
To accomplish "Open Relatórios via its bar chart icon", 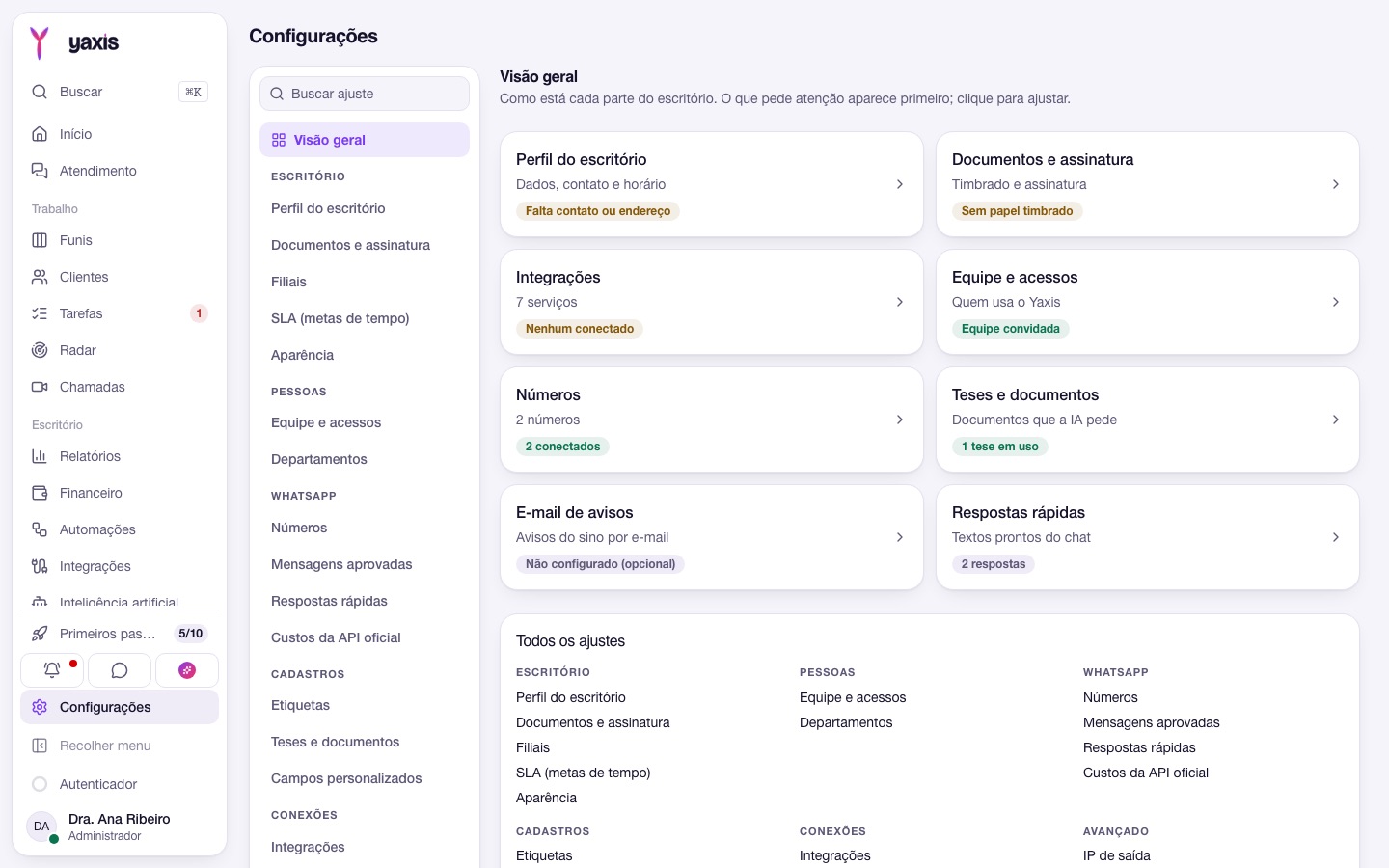I will click(40, 456).
